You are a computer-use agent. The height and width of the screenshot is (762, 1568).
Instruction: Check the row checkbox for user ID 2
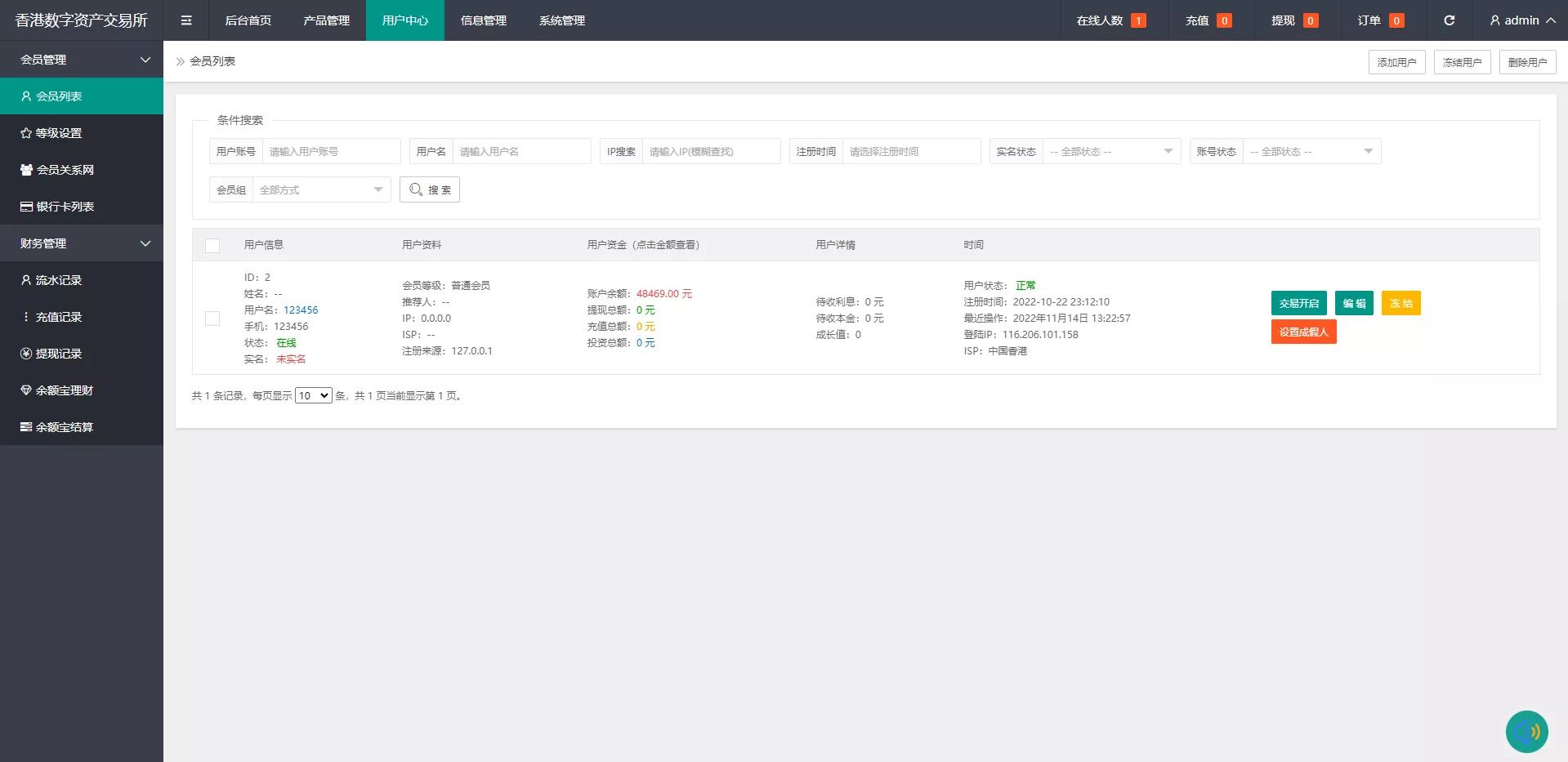click(x=212, y=319)
